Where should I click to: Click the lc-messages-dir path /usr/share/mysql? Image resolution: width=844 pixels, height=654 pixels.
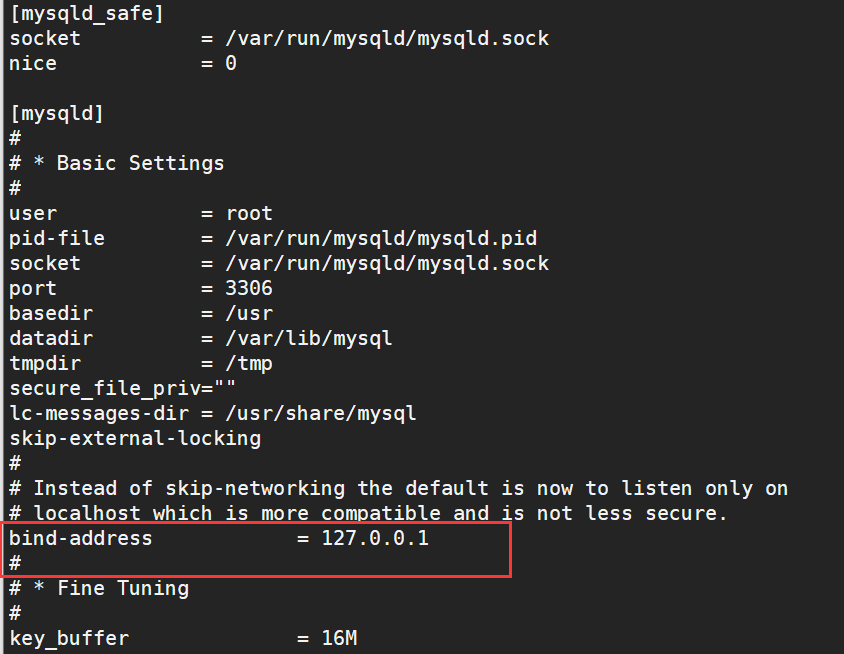point(320,413)
